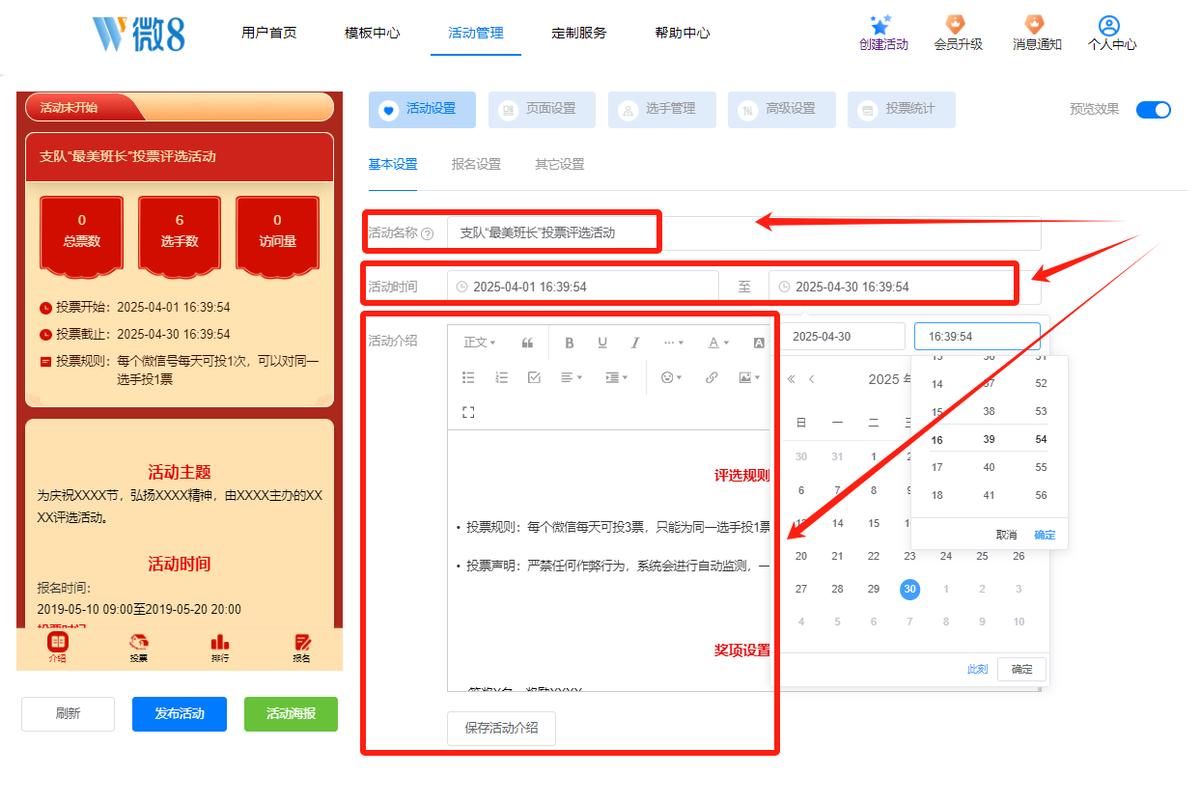Image resolution: width=1200 pixels, height=798 pixels.
Task: Click end time field 2025-04-30 16:39:54
Action: click(x=904, y=287)
